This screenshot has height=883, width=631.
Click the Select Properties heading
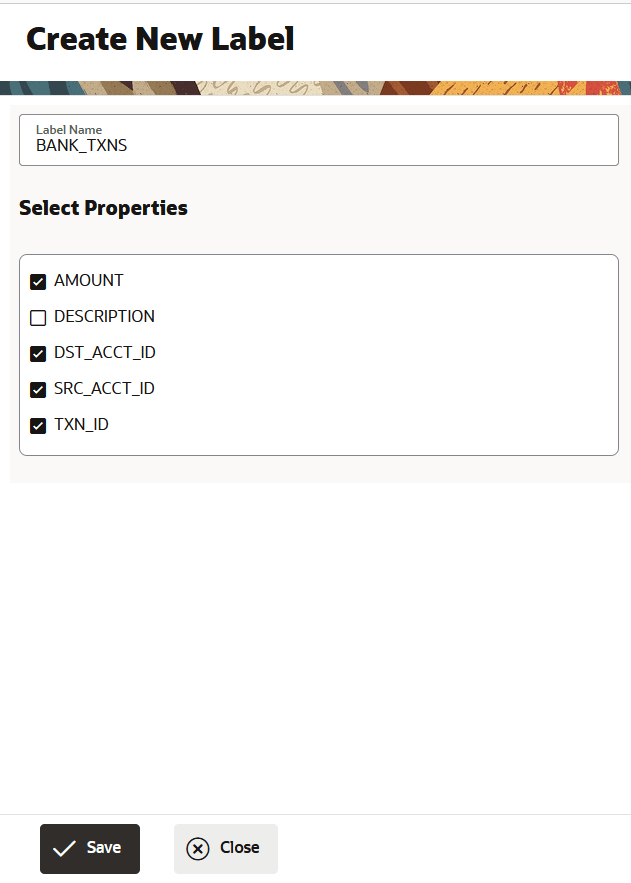(103, 208)
